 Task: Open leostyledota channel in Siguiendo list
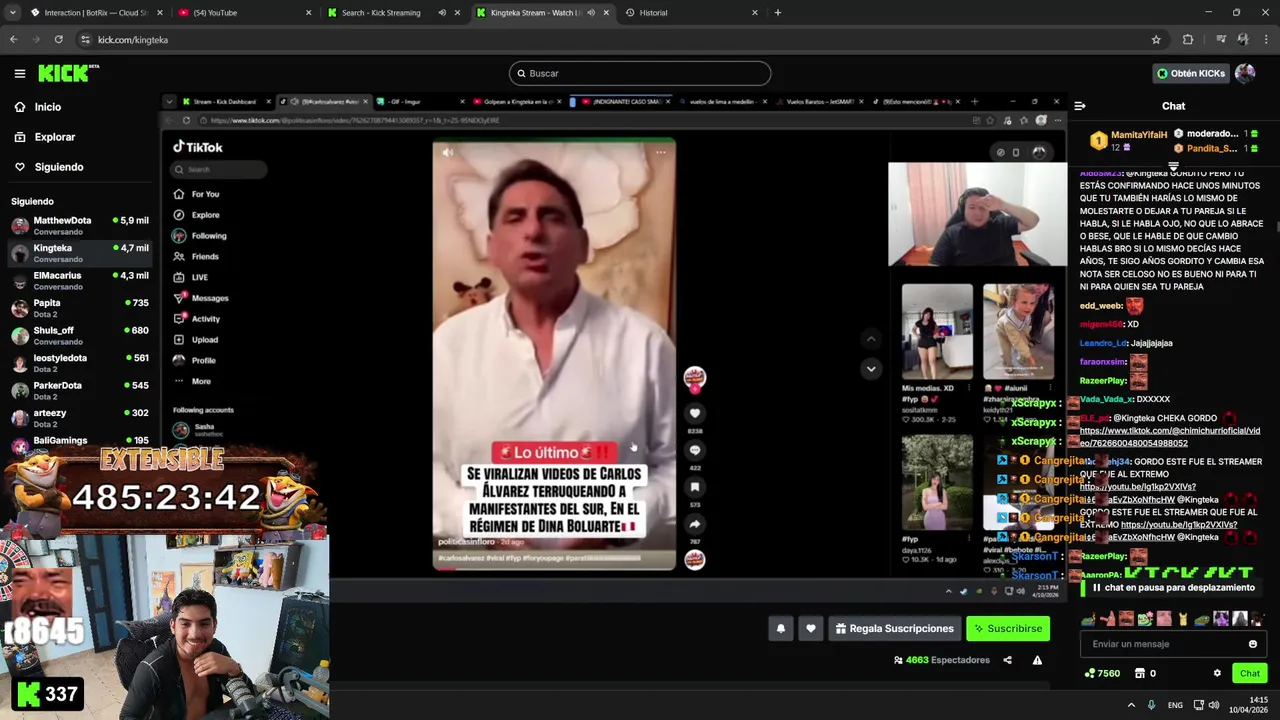(x=78, y=363)
